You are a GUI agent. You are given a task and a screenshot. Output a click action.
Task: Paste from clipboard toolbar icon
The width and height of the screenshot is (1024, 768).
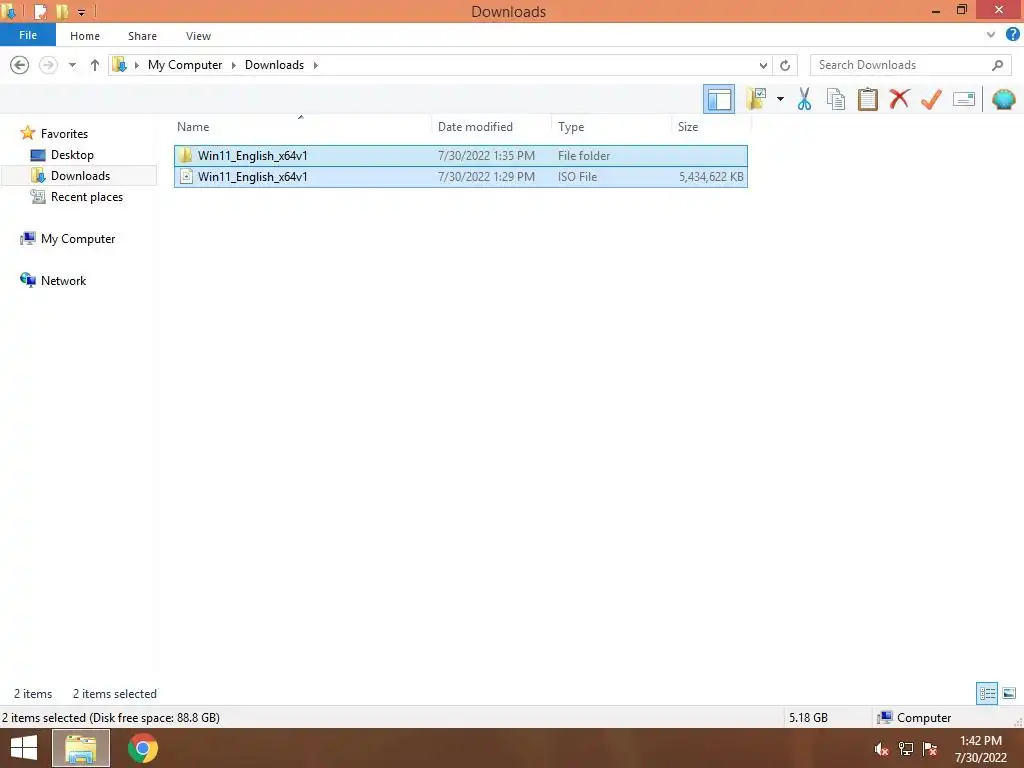click(x=867, y=99)
